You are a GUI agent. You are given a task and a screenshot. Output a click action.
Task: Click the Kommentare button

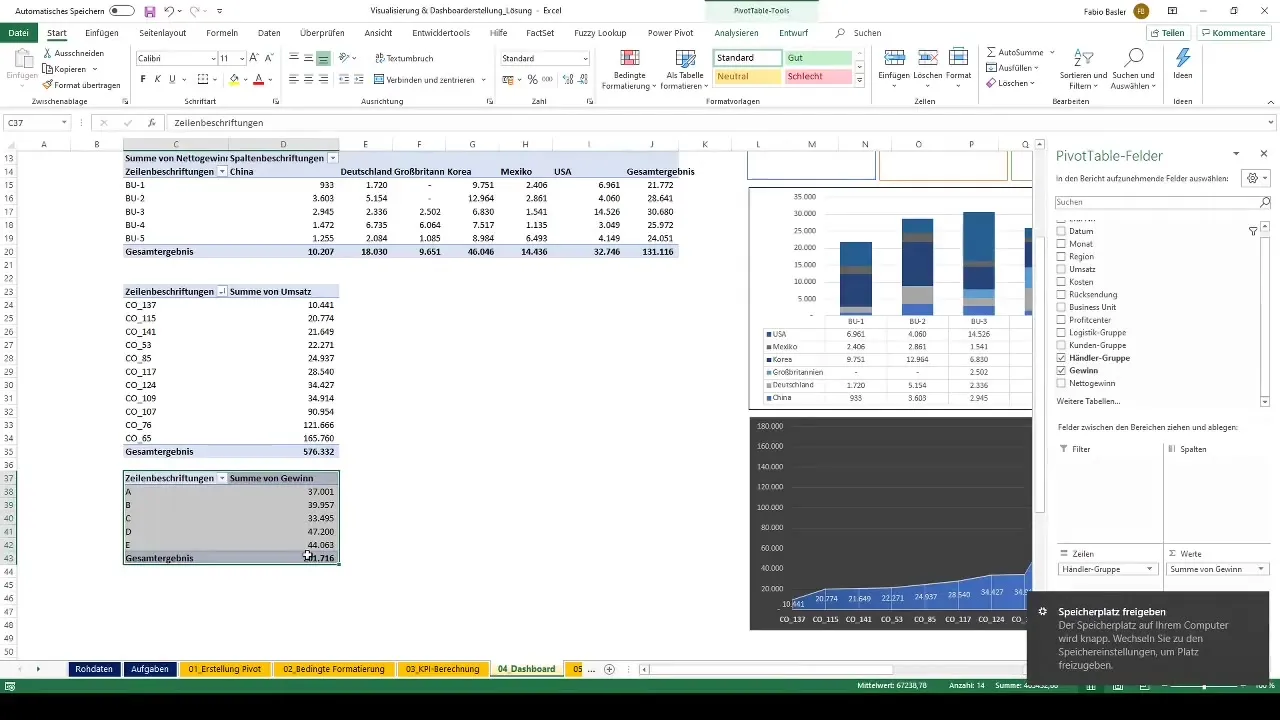[1232, 33]
